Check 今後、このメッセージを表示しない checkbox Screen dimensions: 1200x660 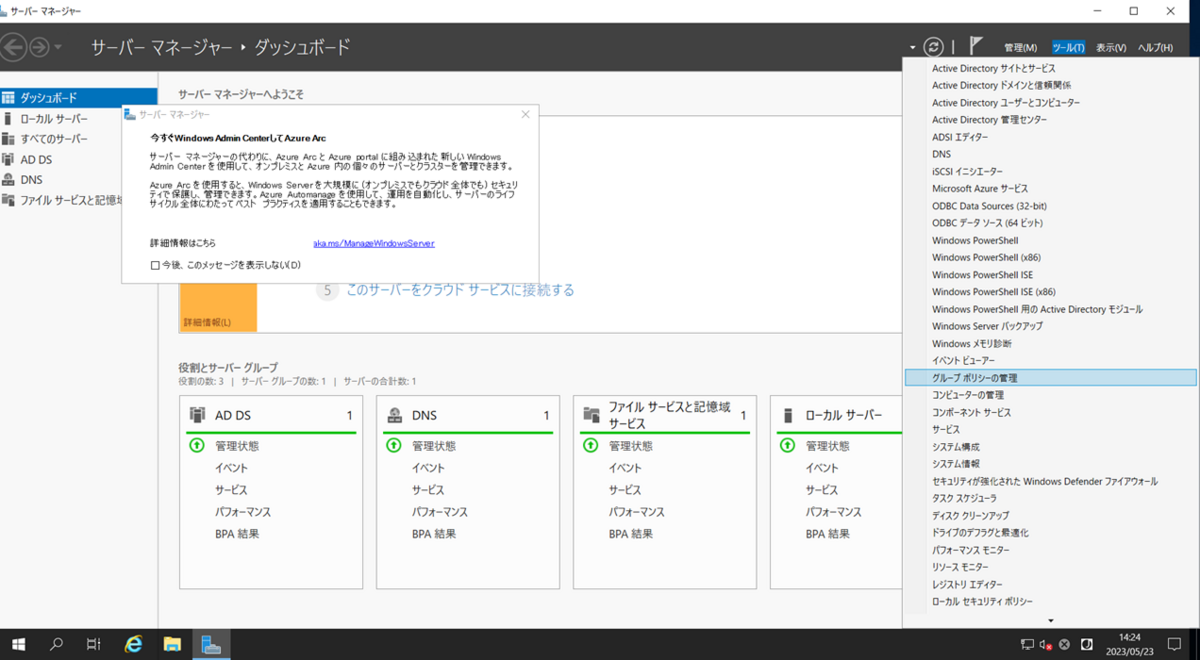pyautogui.click(x=155, y=265)
